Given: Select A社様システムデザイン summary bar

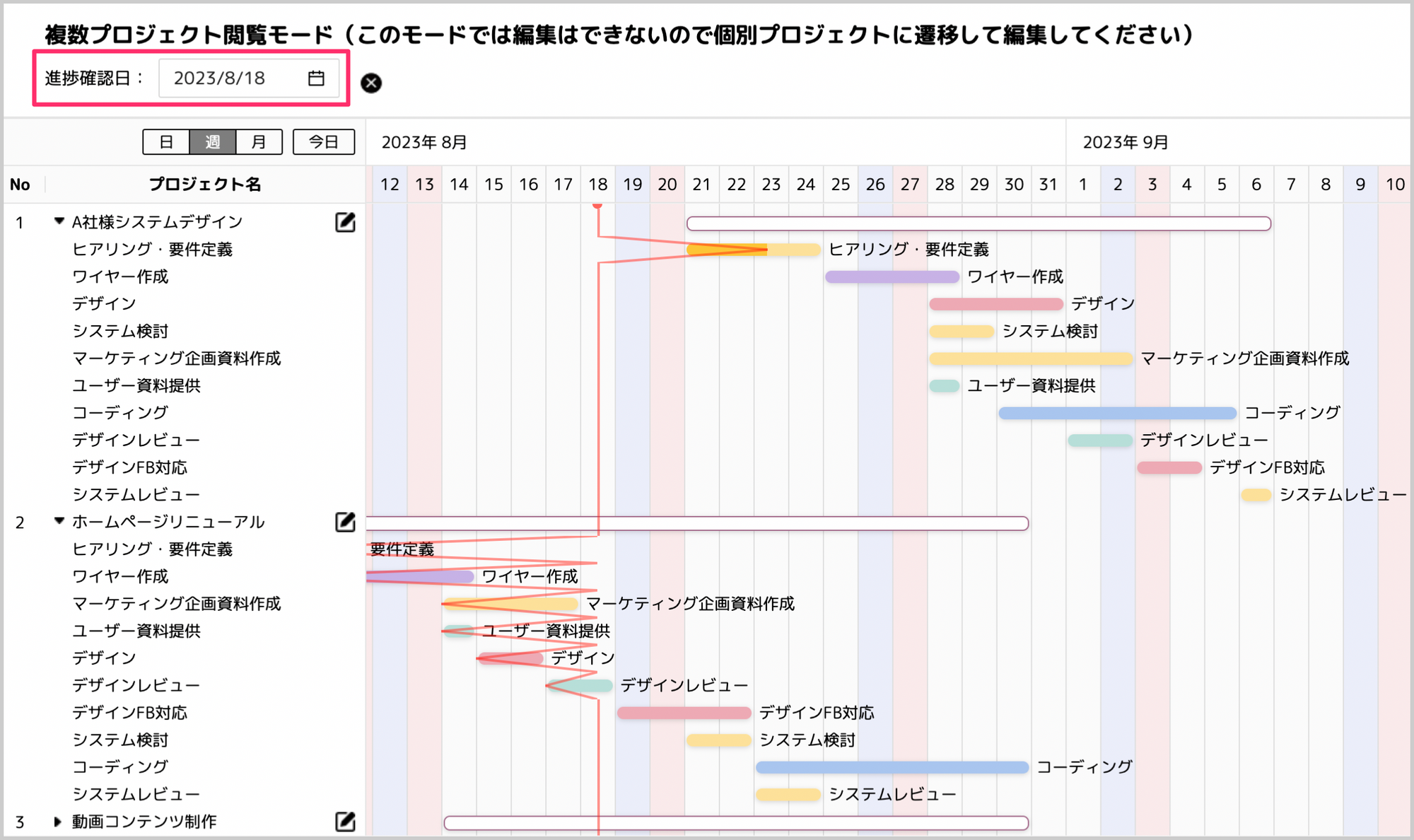Looking at the screenshot, I should [x=978, y=223].
